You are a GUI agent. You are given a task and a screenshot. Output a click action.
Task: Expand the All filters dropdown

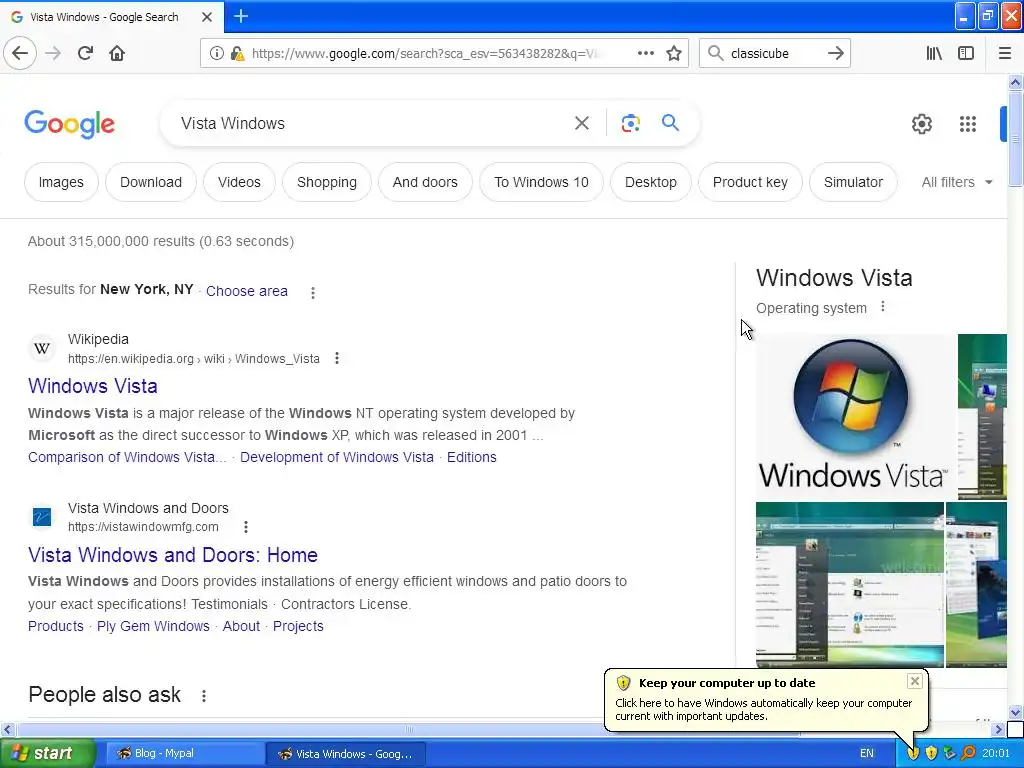(x=957, y=182)
